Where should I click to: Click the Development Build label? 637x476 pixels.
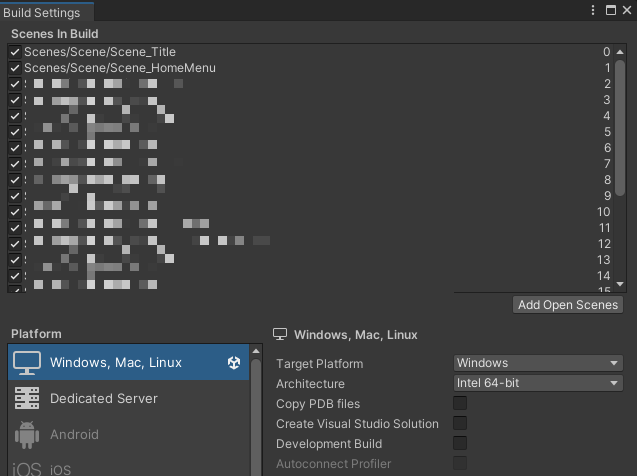tap(329, 444)
